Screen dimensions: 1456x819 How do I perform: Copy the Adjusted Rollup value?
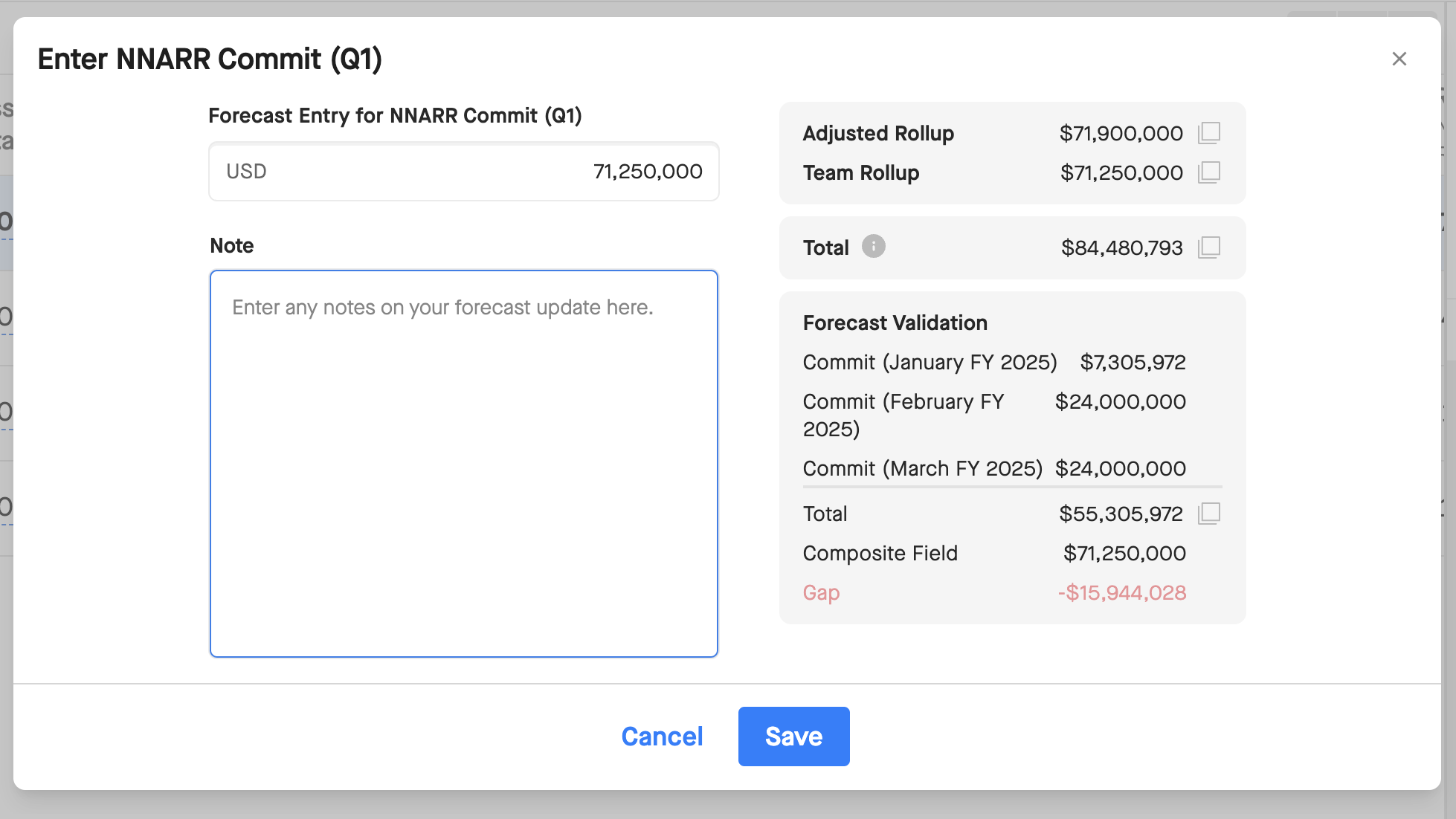[x=1209, y=133]
